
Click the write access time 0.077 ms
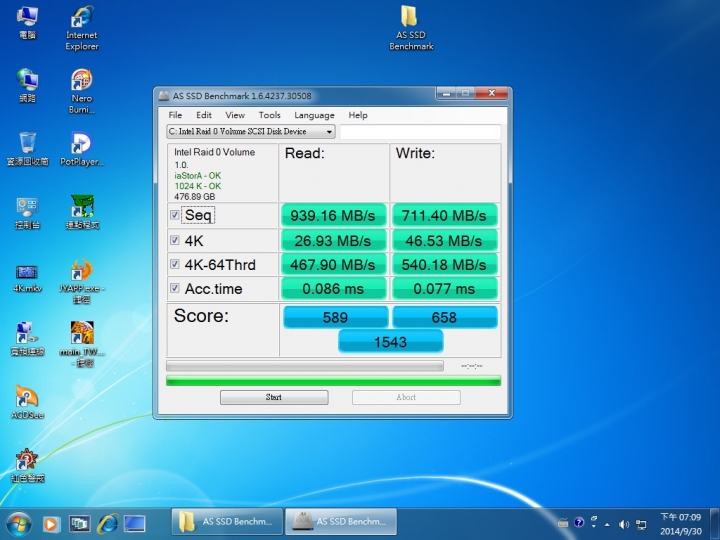444,289
